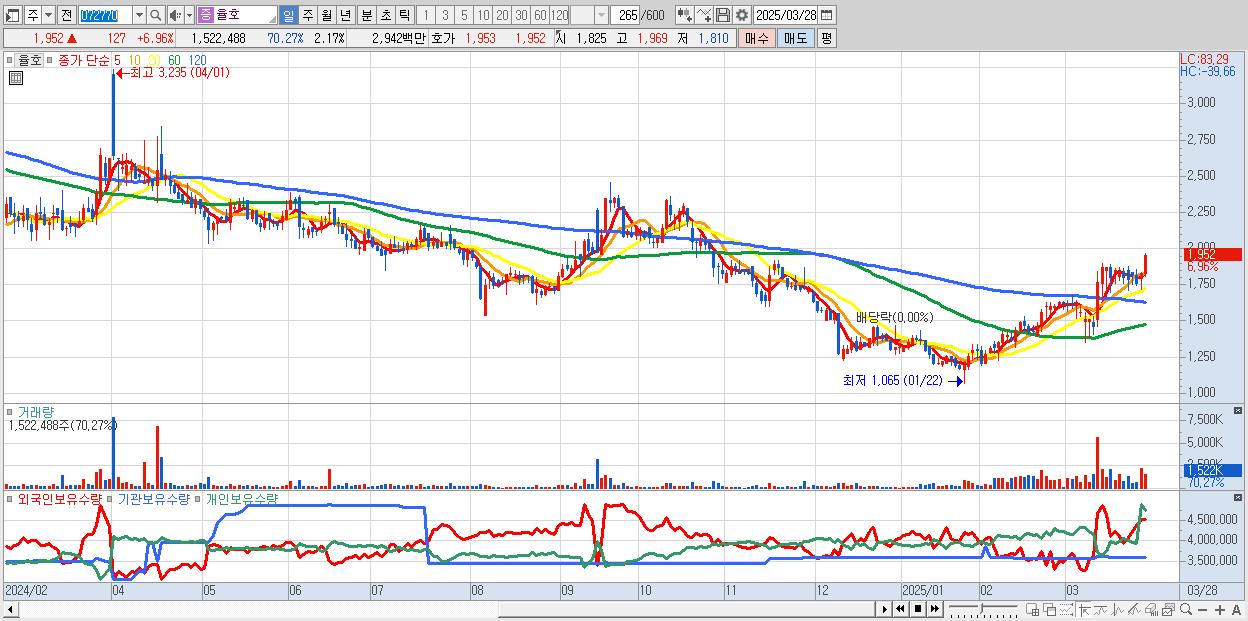Click the 종가 단순 moving average legend
1248x621 pixels.
coord(85,60)
